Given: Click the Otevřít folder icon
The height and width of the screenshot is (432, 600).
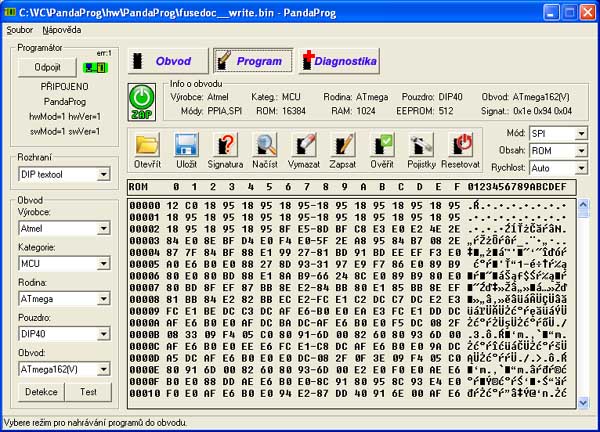Looking at the screenshot, I should (x=147, y=146).
